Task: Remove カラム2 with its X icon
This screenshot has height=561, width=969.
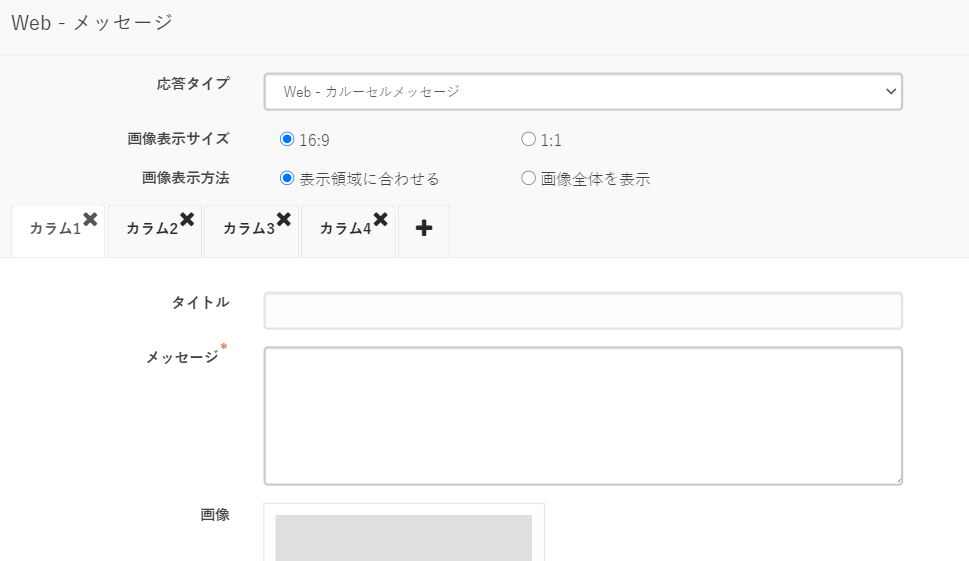Action: pyautogui.click(x=187, y=219)
